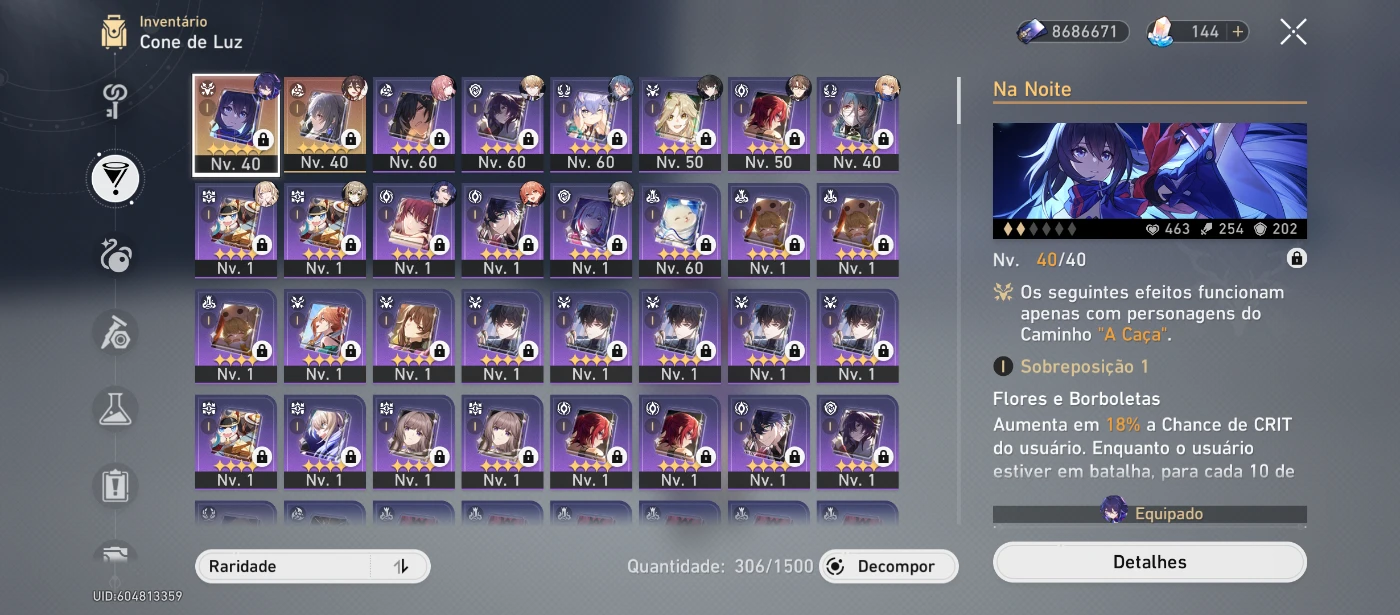1400x615 pixels.
Task: Click the inventory list scrollbar
Action: pos(958,100)
